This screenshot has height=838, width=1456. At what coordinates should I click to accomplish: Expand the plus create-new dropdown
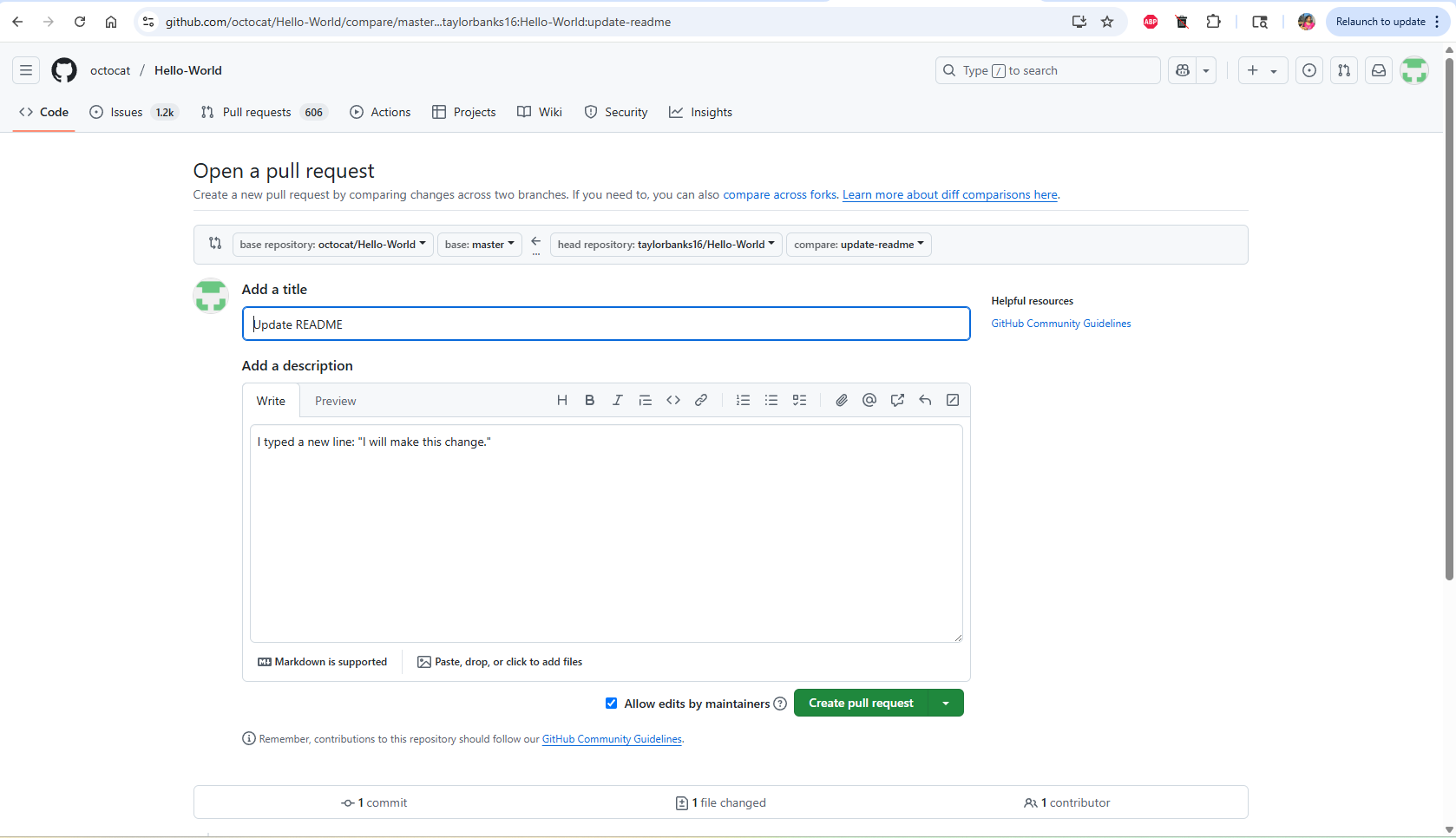(1263, 70)
